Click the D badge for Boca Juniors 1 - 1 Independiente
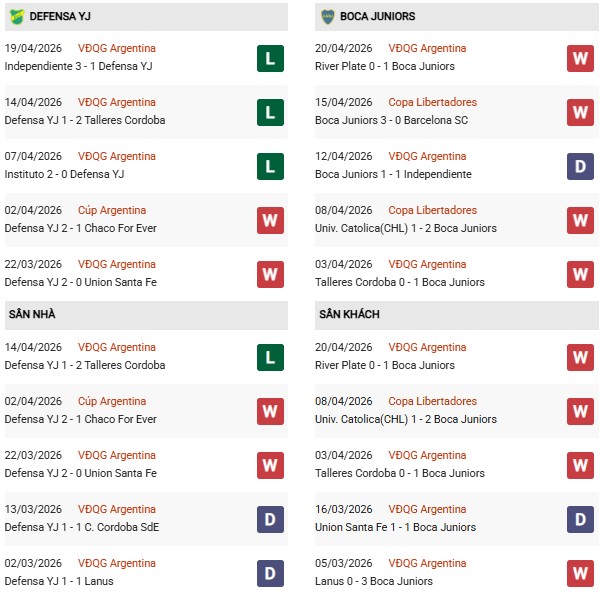This screenshot has width=600, height=593. pyautogui.click(x=580, y=166)
